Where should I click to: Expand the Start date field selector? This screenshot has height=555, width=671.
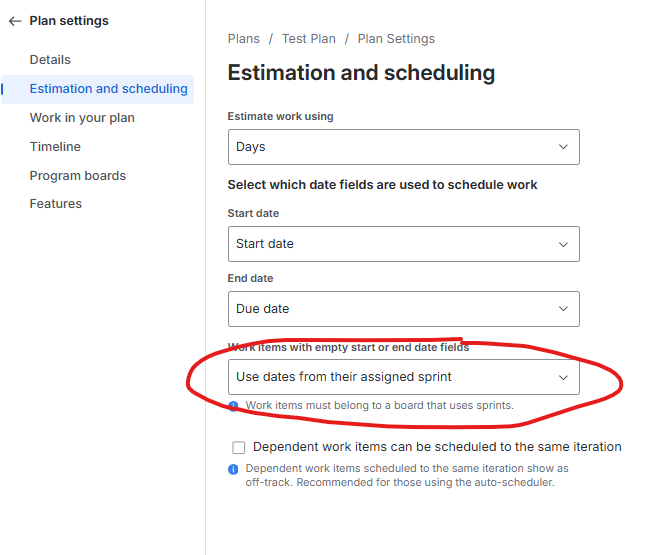pos(403,244)
